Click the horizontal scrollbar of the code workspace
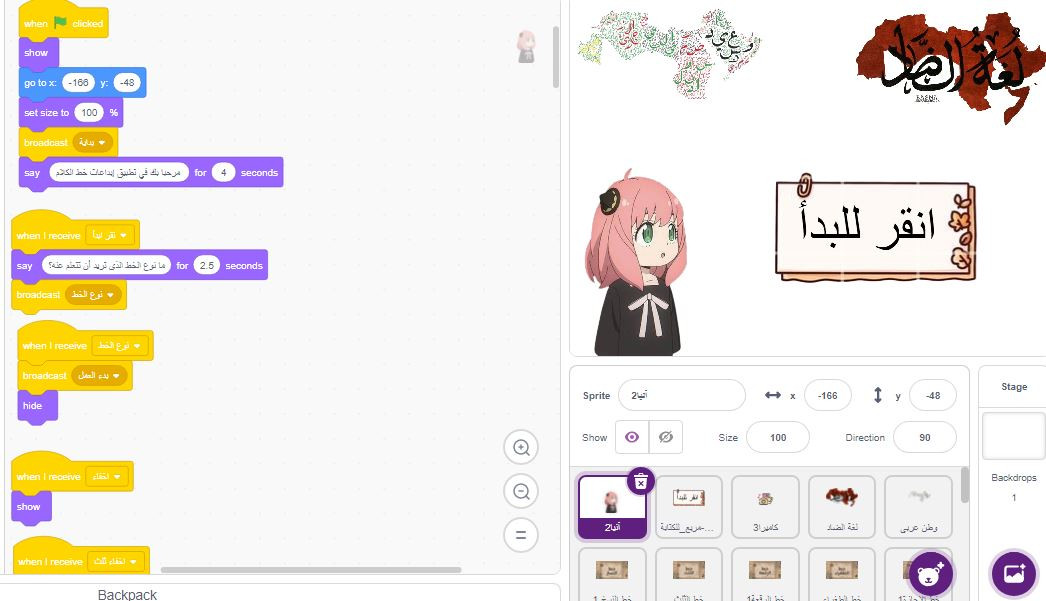The width and height of the screenshot is (1046, 601). pyautogui.click(x=311, y=570)
